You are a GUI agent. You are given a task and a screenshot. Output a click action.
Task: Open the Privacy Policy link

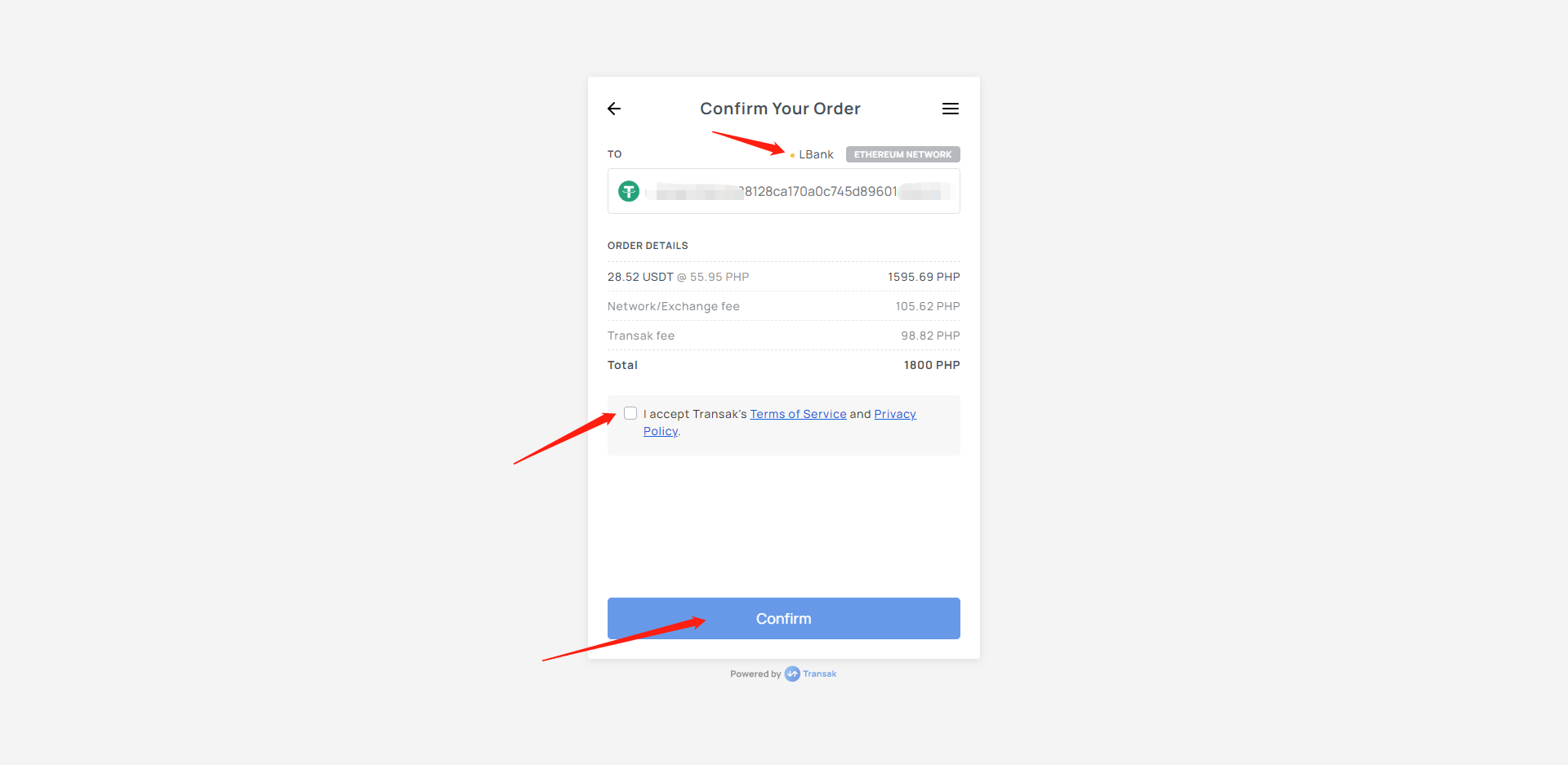pos(895,414)
